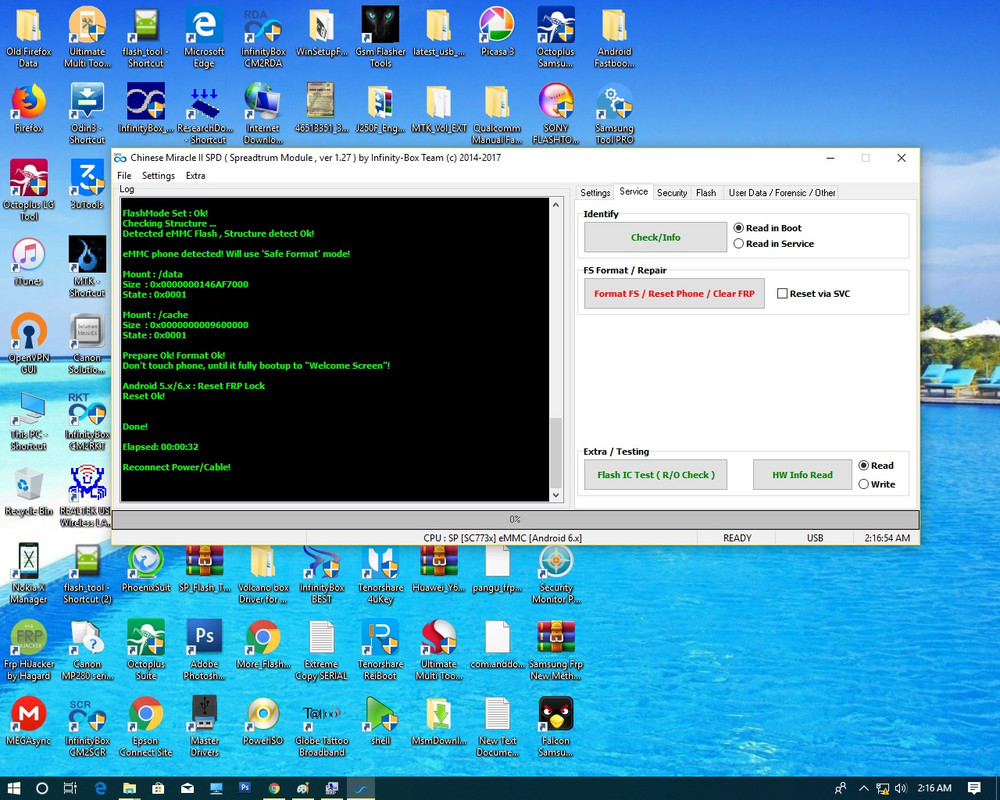Open the 3uTools desktop icon

[87, 184]
